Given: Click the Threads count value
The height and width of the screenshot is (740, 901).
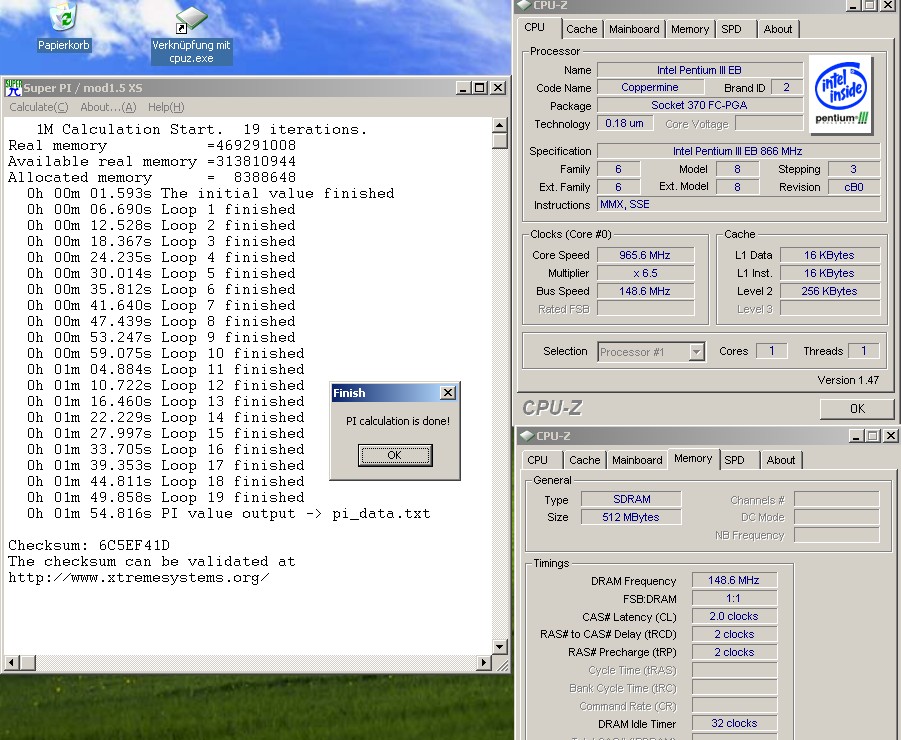Looking at the screenshot, I should click(x=864, y=350).
